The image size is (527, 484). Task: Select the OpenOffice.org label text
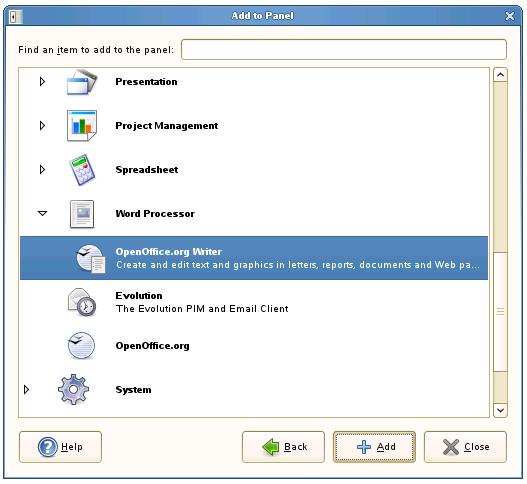click(x=152, y=346)
